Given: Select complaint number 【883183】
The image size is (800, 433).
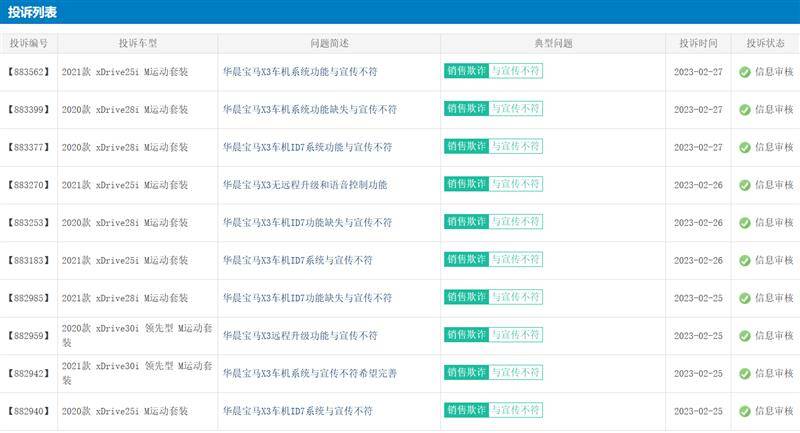Looking at the screenshot, I should 29,261.
